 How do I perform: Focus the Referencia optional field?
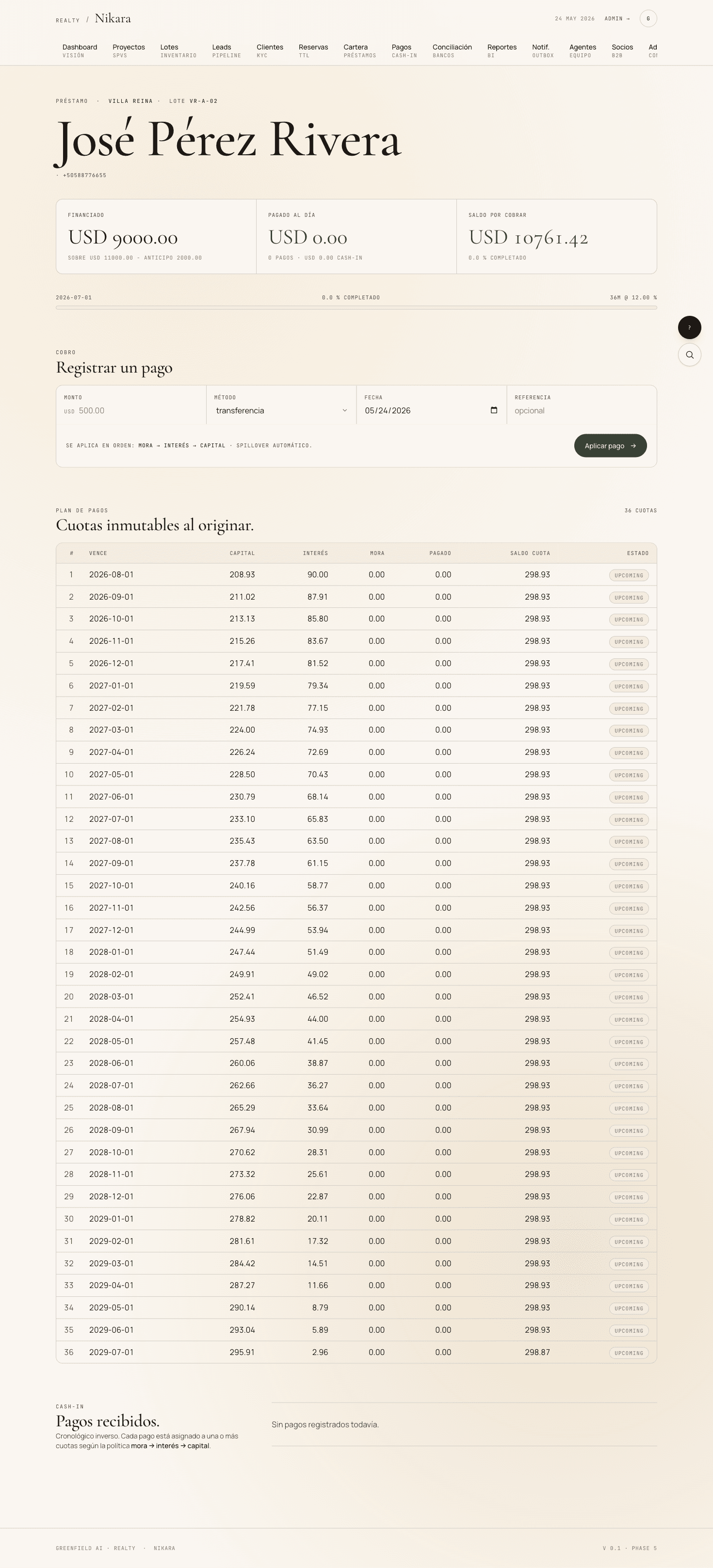pyautogui.click(x=582, y=411)
